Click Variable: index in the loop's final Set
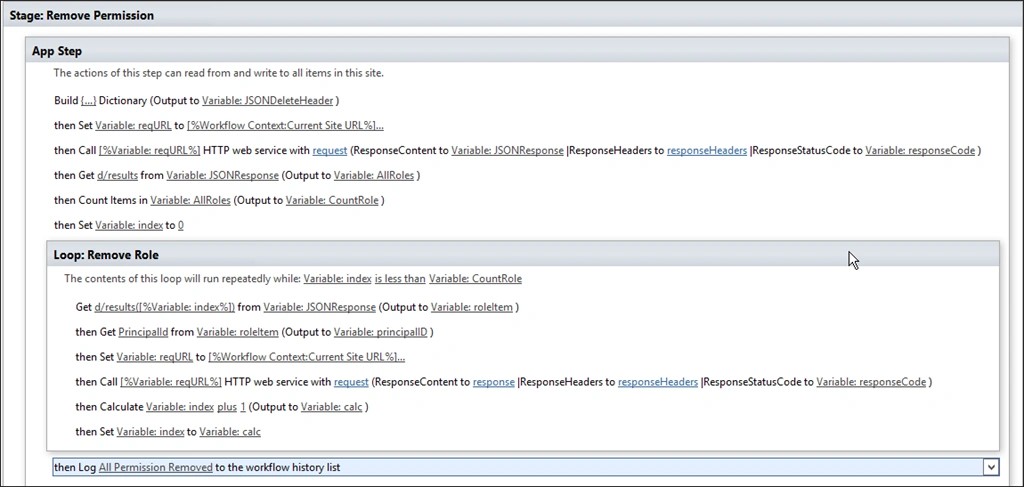 pos(151,432)
